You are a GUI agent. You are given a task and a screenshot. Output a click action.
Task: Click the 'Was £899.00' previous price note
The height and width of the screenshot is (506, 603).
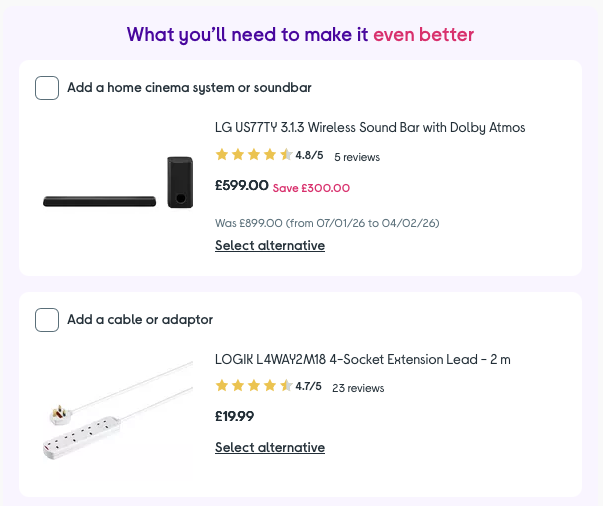point(327,223)
